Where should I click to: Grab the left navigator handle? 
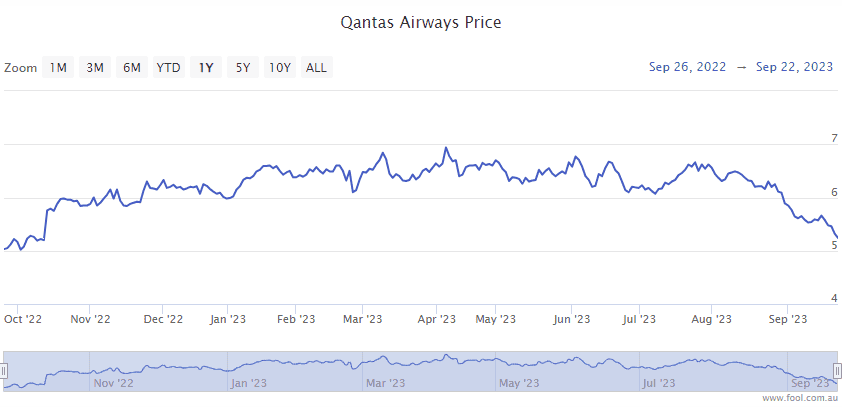(4, 370)
